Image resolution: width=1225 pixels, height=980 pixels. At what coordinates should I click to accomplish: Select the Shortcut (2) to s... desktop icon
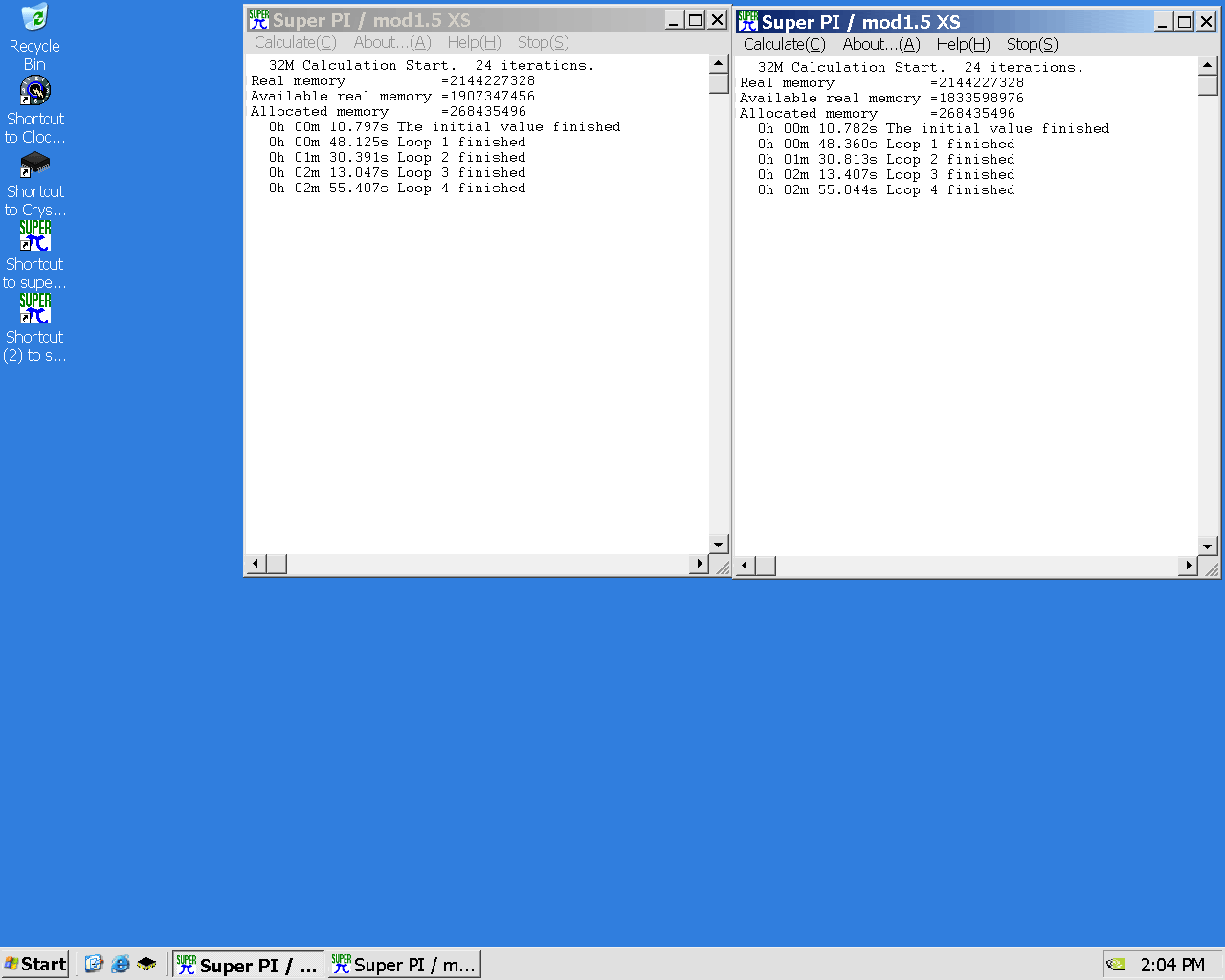[x=34, y=328]
